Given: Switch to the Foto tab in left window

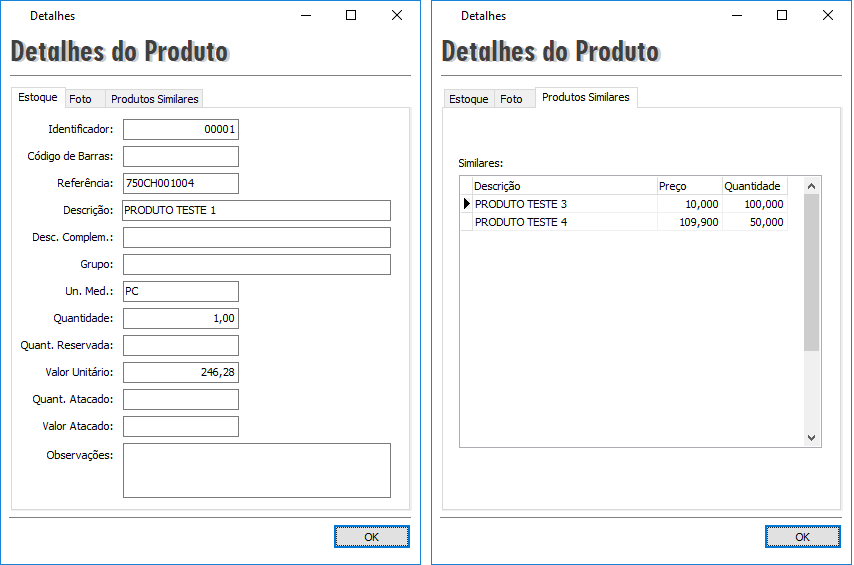Looking at the screenshot, I should [x=81, y=99].
